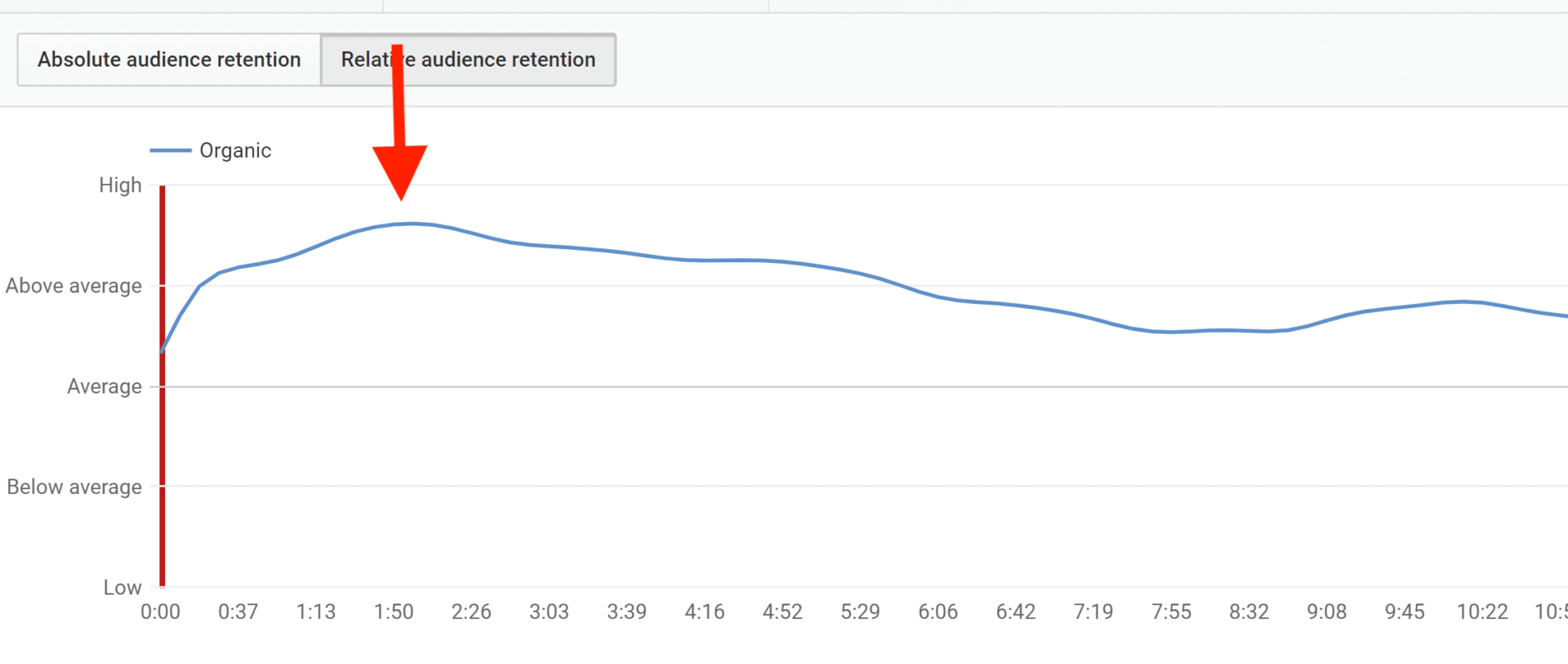Click the retention dip near 7:55
The image size is (1568, 664).
(1172, 332)
